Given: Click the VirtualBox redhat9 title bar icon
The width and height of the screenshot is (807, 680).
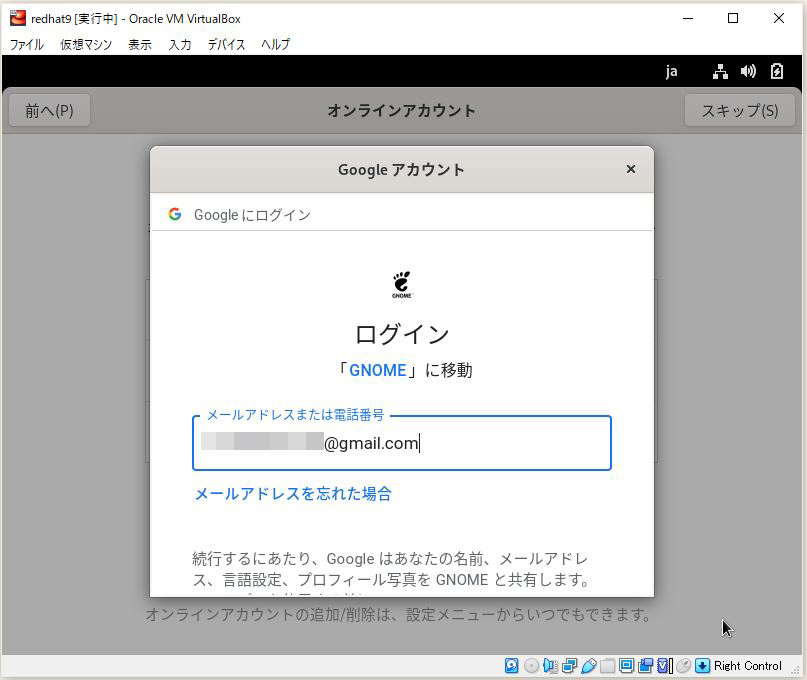Looking at the screenshot, I should point(17,18).
